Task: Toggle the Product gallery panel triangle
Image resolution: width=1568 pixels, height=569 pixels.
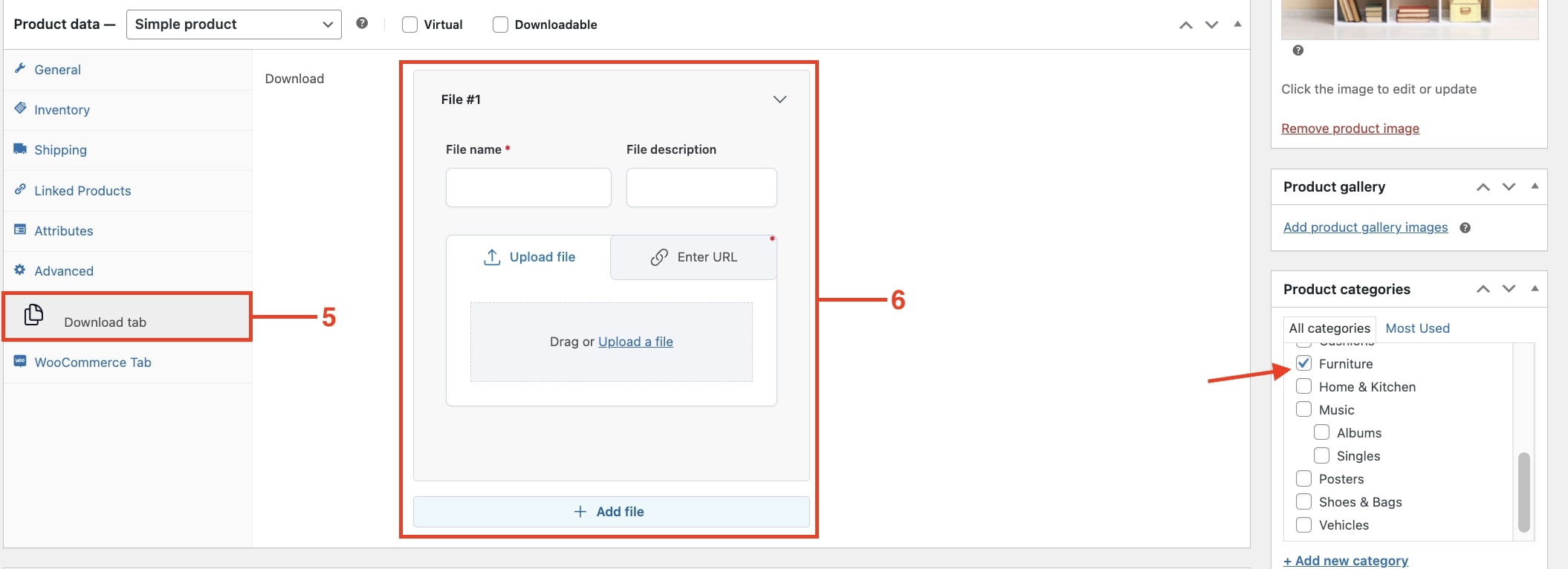Action: pos(1535,186)
